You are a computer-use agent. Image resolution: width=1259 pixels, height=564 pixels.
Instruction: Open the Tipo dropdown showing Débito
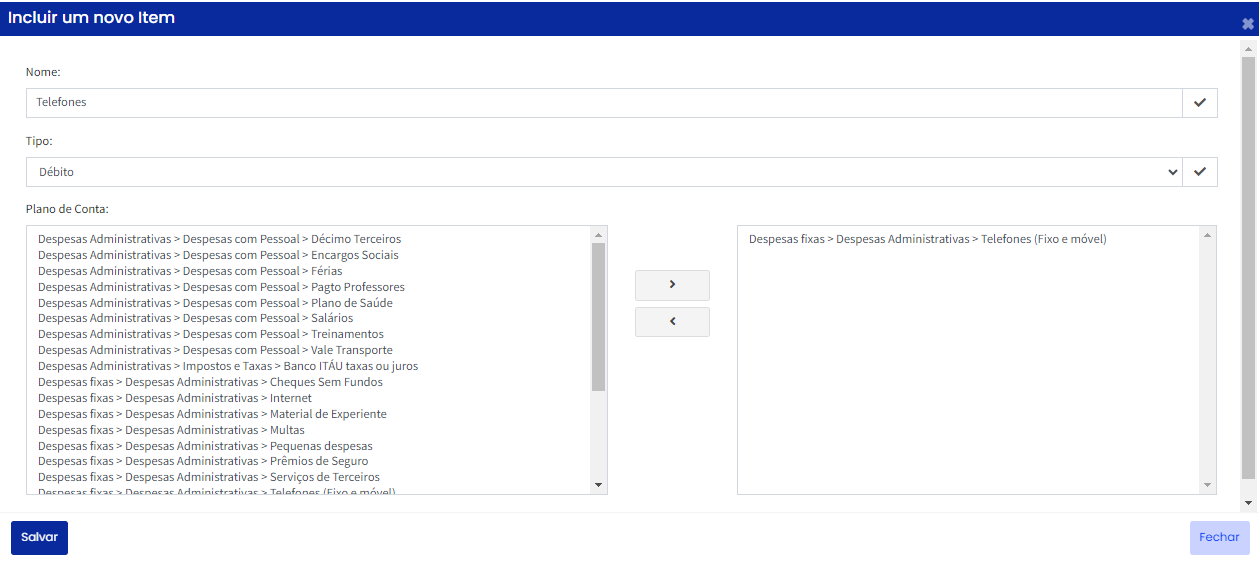pyautogui.click(x=604, y=172)
